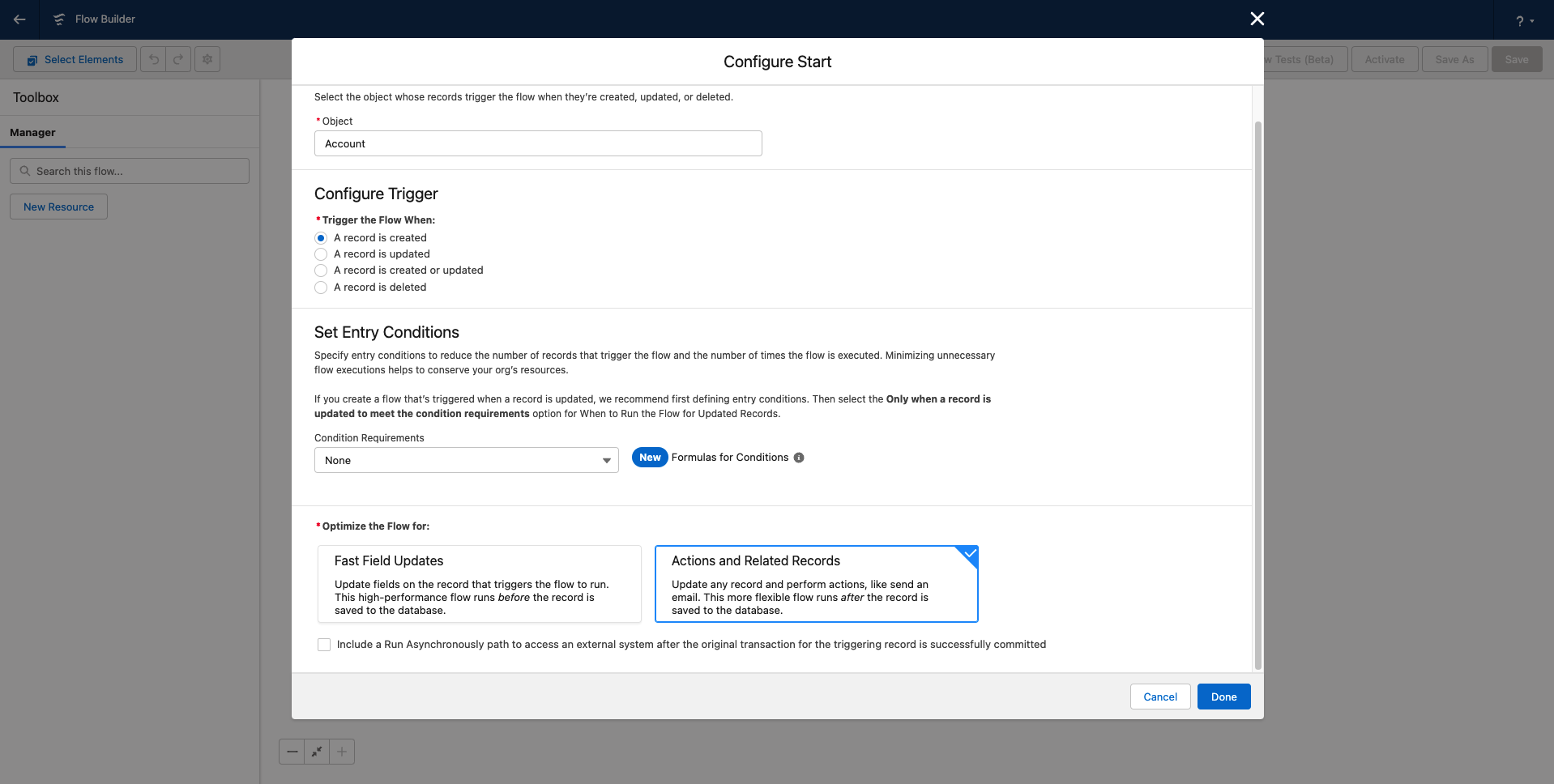1554x784 pixels.
Task: Click the info icon beside Formulas for Conditions
Action: (x=799, y=458)
